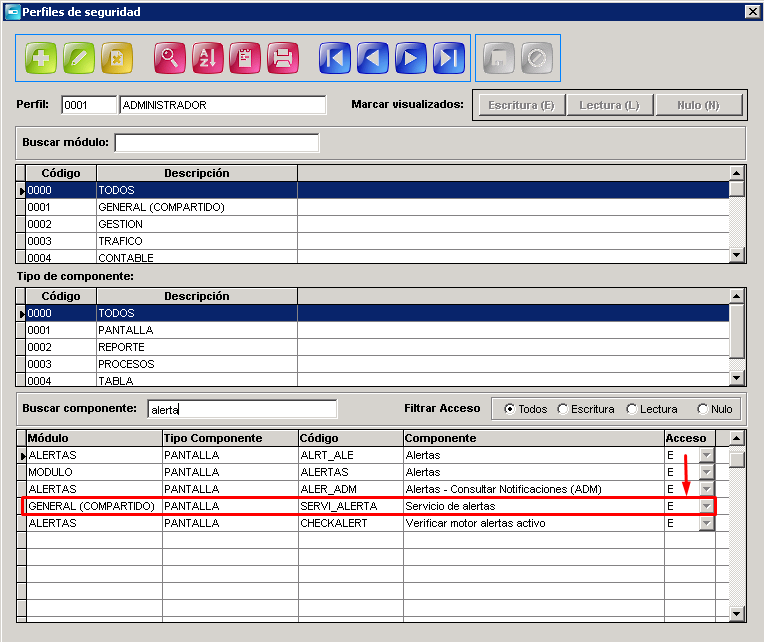764x642 pixels.
Task: Click the A-Z sort icon
Action: pos(207,58)
